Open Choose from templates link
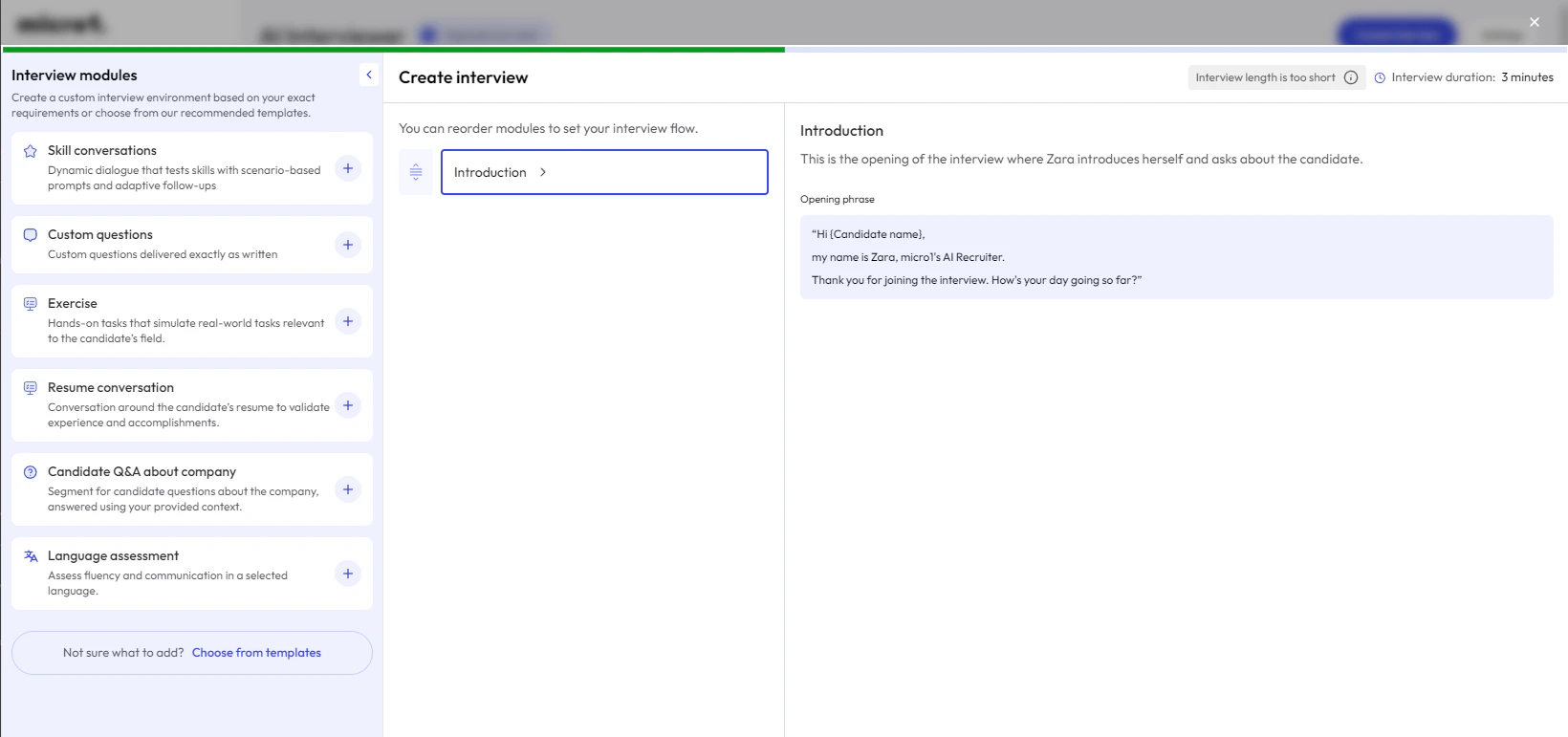This screenshot has height=737, width=1568. point(256,653)
